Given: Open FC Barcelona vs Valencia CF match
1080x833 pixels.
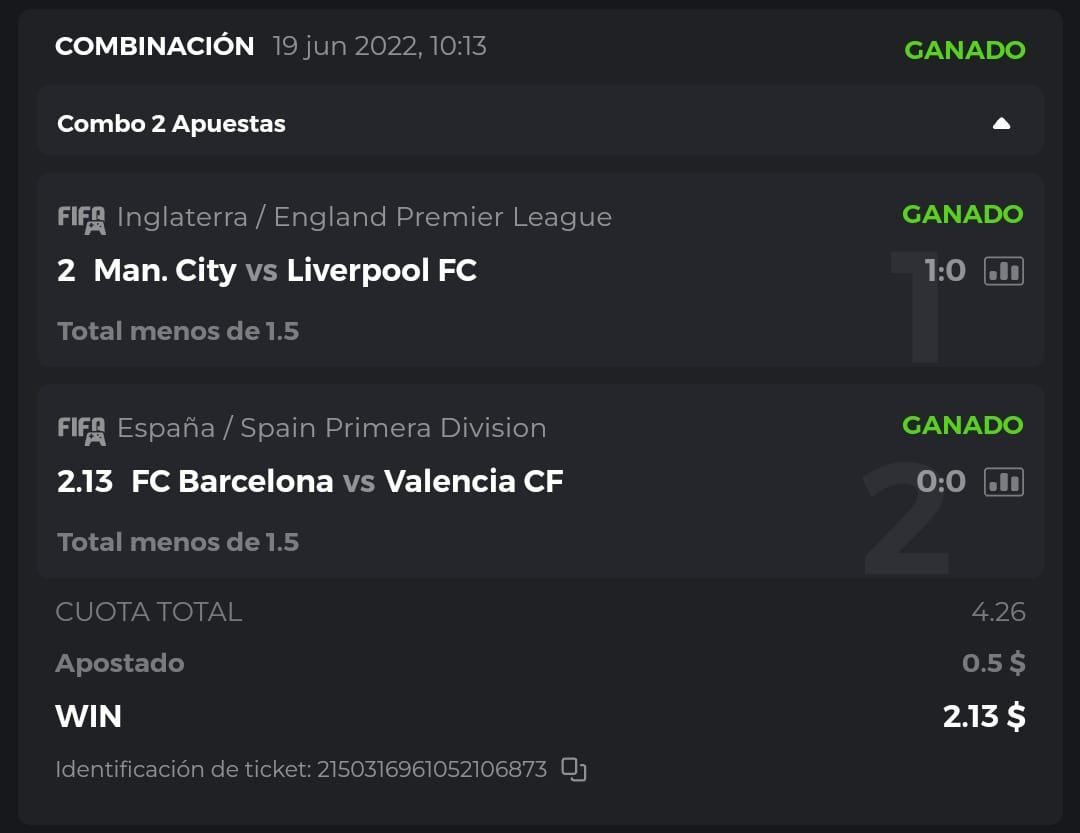Looking at the screenshot, I should [x=347, y=482].
